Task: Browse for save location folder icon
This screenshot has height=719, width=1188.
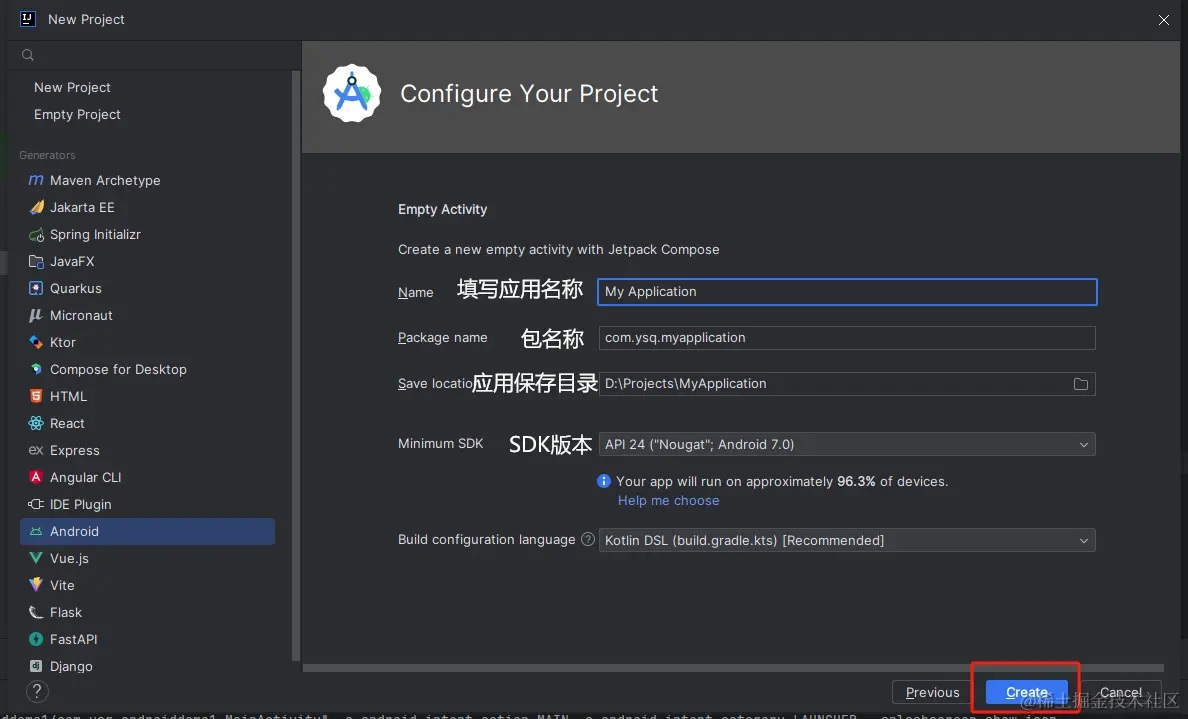Action: click(1080, 384)
